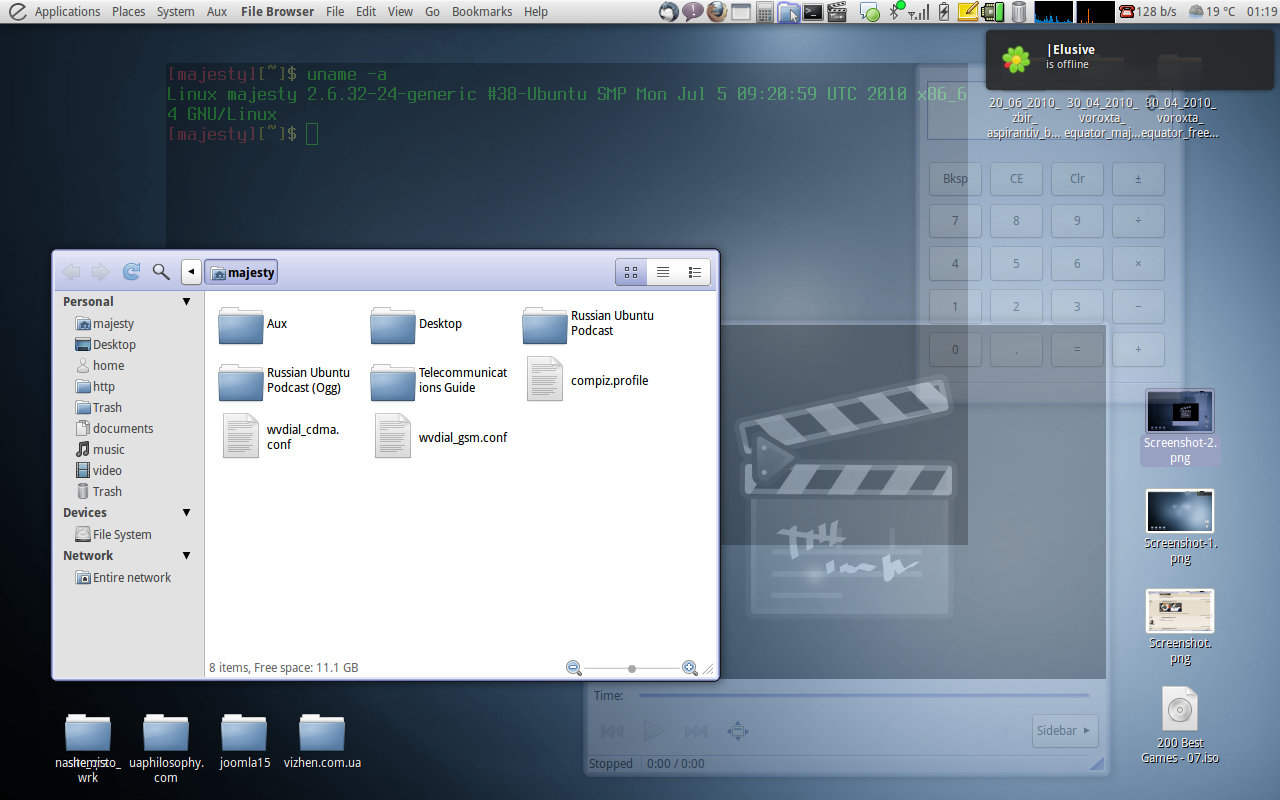1280x800 pixels.
Task: Collapse the Personal section in the sidebar
Action: (186, 302)
